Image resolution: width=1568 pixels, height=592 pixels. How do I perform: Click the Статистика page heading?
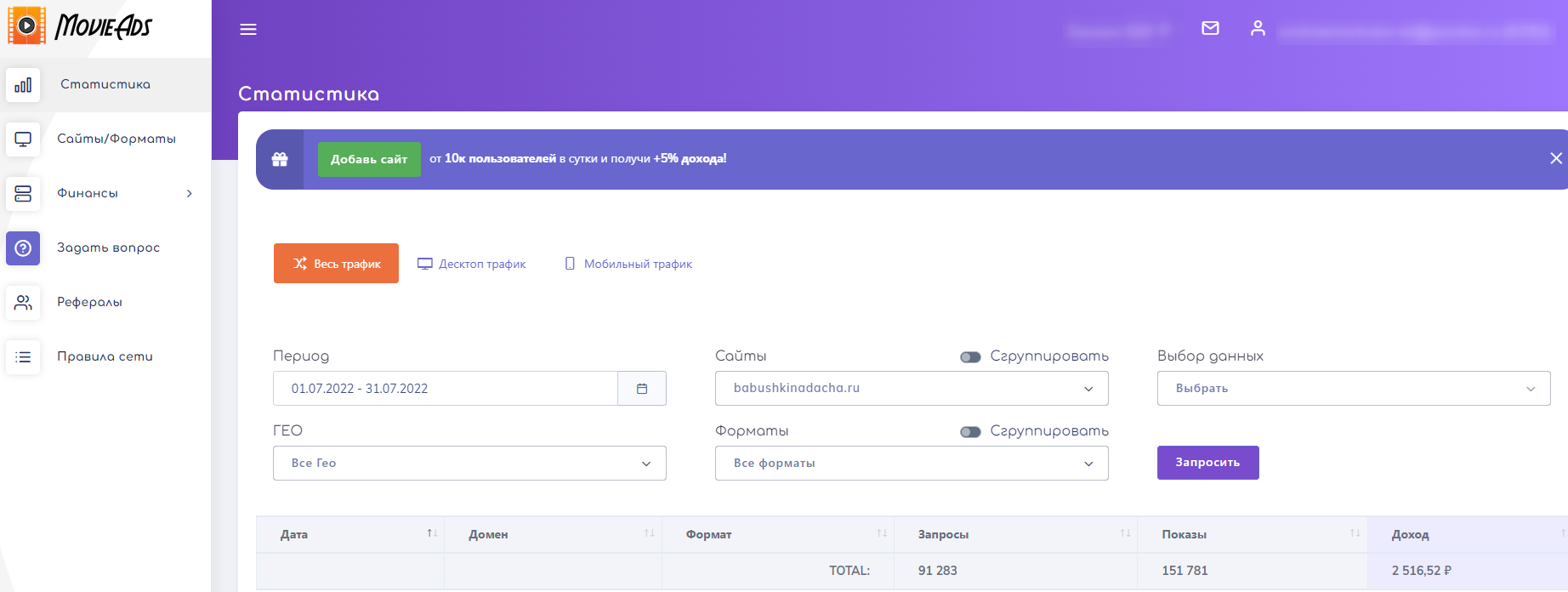click(309, 94)
